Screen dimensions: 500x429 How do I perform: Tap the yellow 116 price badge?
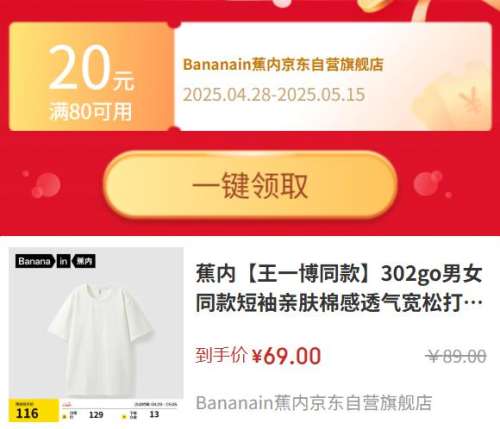[33, 411]
